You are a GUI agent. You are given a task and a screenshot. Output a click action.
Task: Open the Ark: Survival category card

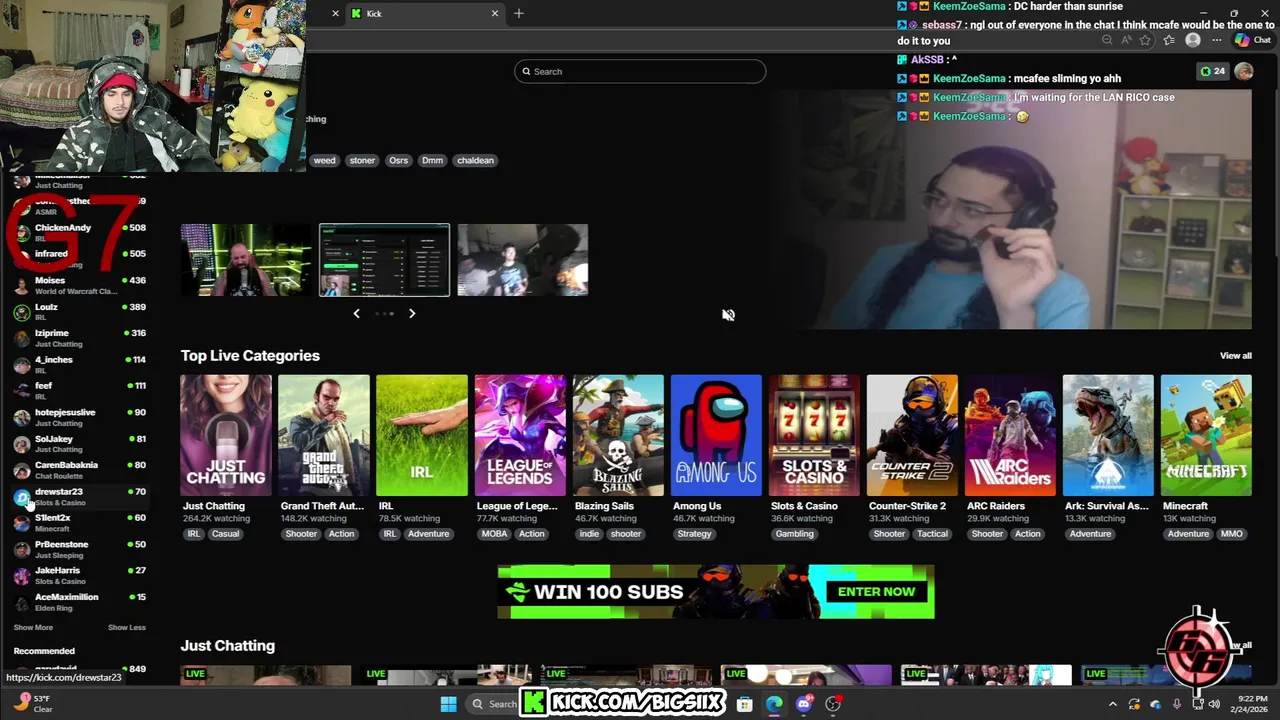pos(1107,435)
